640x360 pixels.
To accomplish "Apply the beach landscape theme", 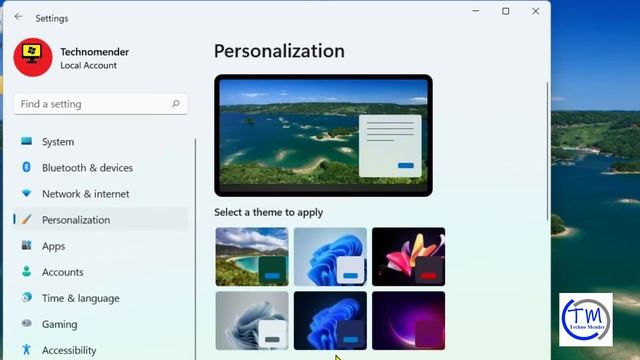I will click(x=252, y=257).
